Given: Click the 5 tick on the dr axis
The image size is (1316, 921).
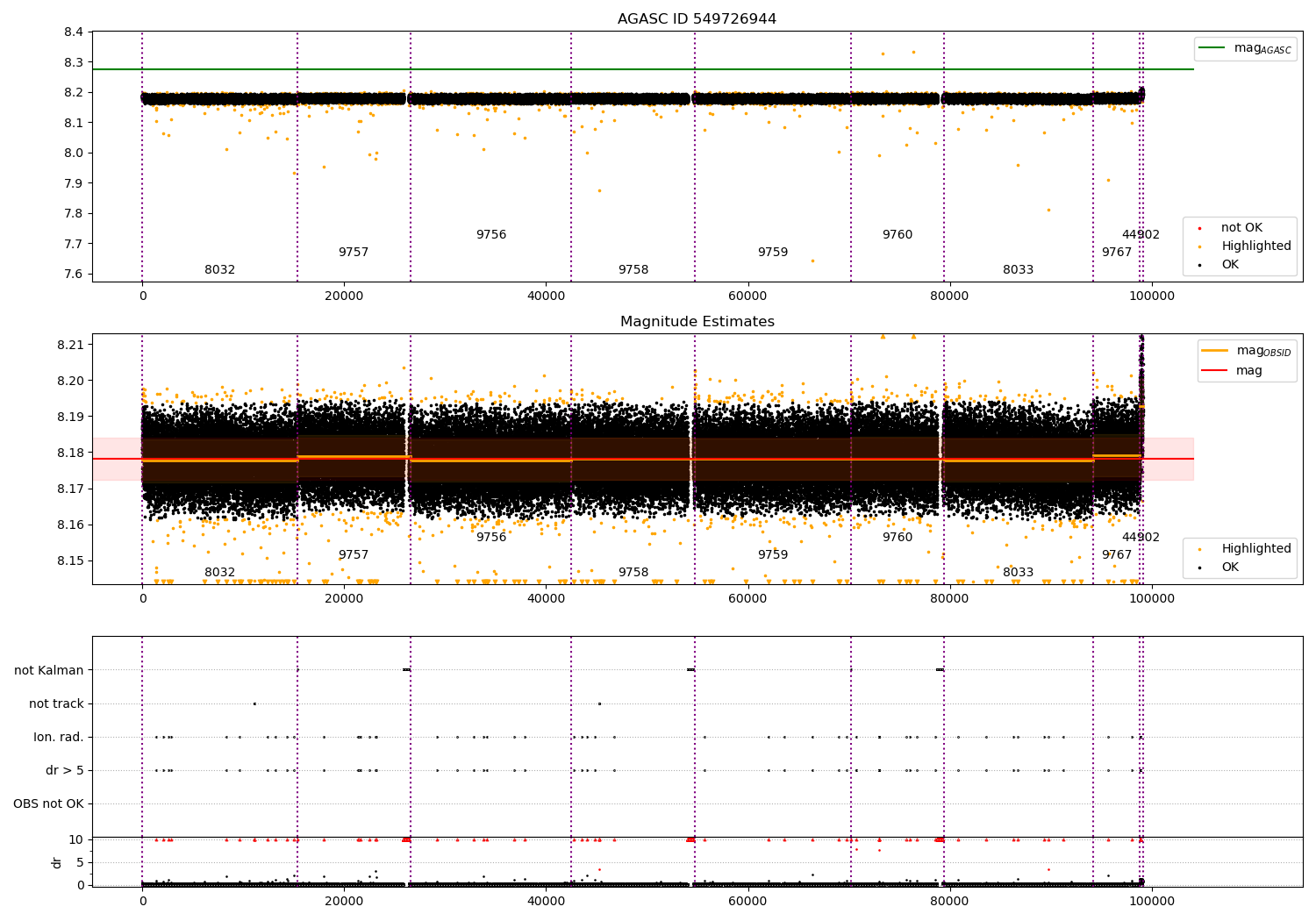Looking at the screenshot, I should tap(81, 862).
